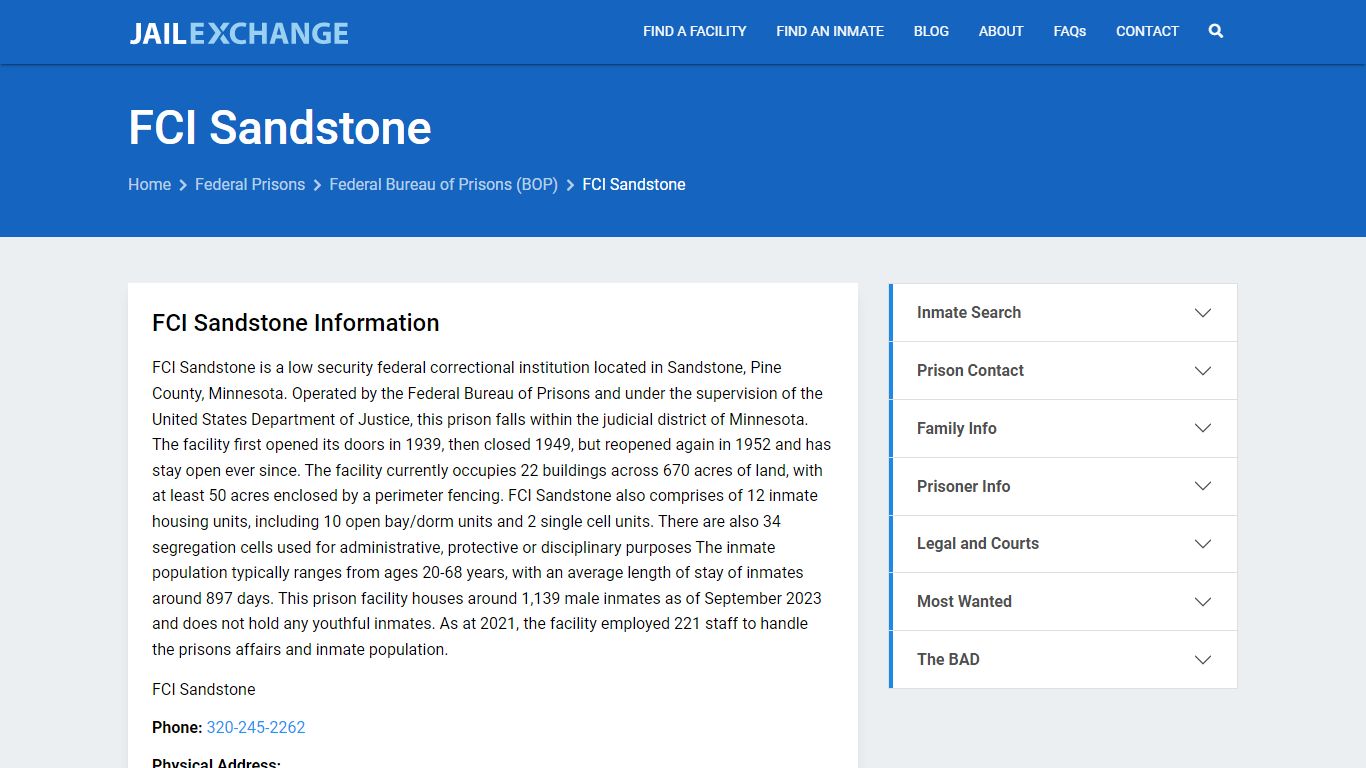This screenshot has height=768, width=1366.
Task: Select the Most Wanted sidebar label
Action: (964, 601)
